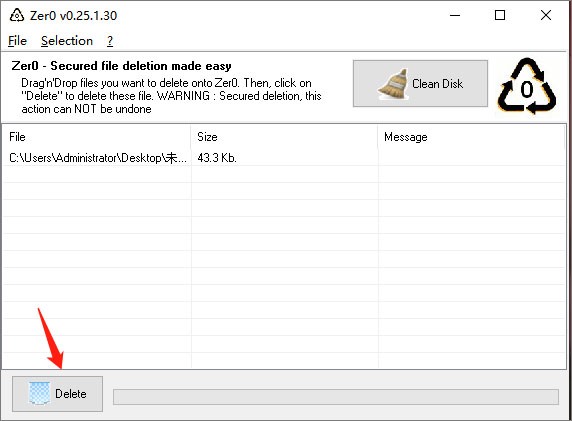Sort list by File column header
The image size is (572, 421).
(x=97, y=137)
